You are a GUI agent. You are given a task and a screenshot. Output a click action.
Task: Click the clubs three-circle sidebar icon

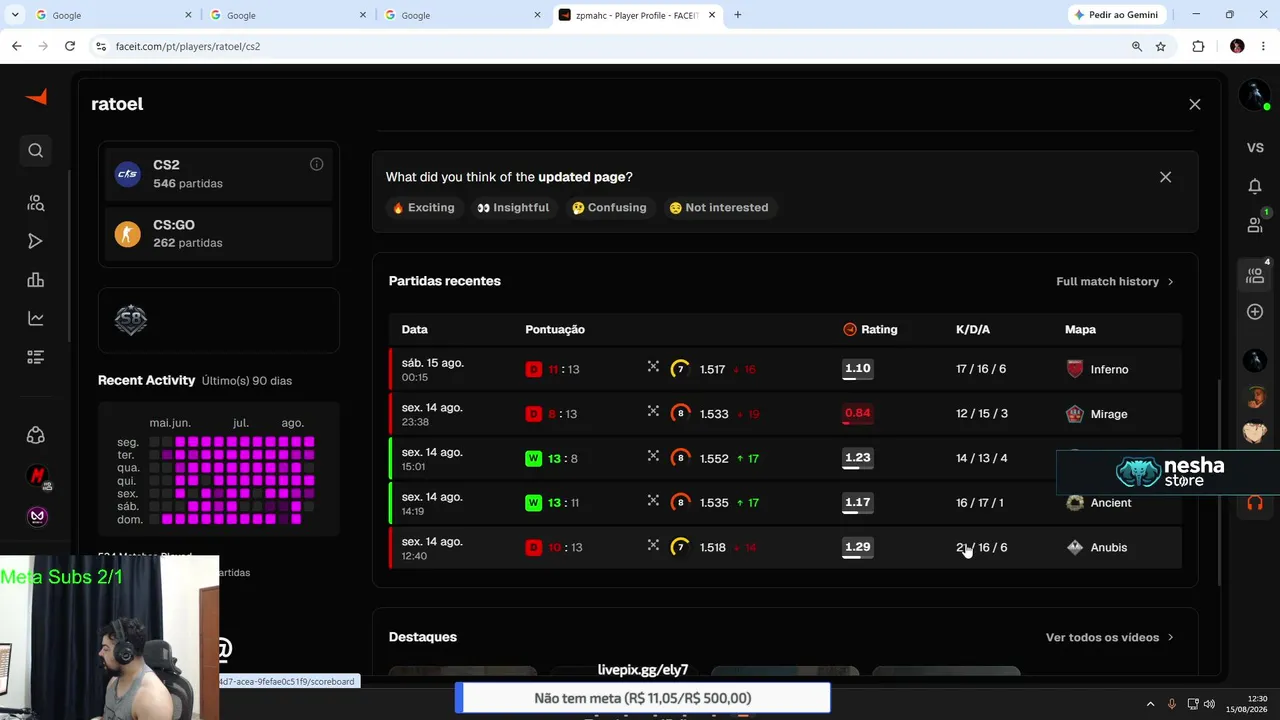coord(36,436)
